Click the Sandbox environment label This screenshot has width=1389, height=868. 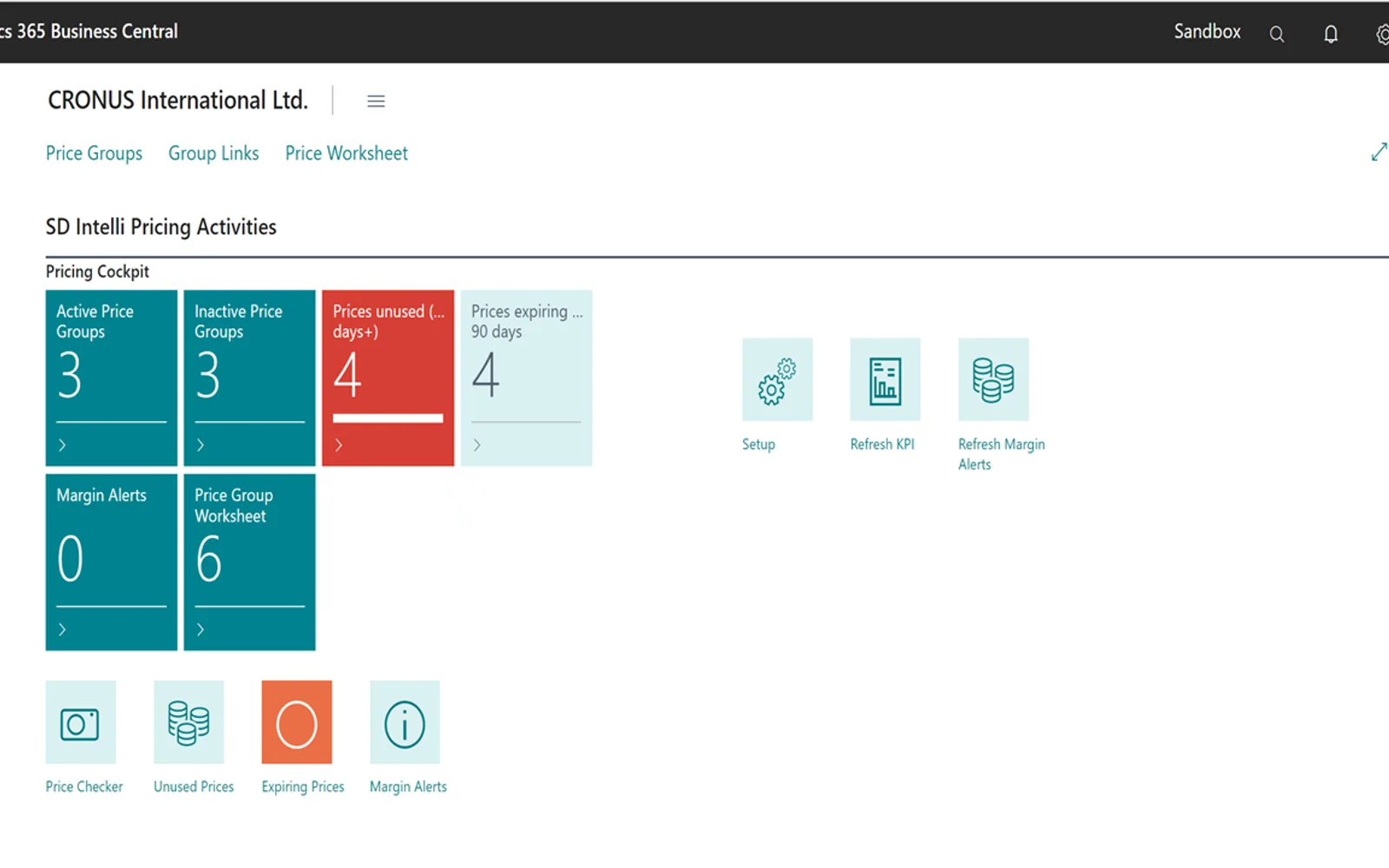point(1207,32)
